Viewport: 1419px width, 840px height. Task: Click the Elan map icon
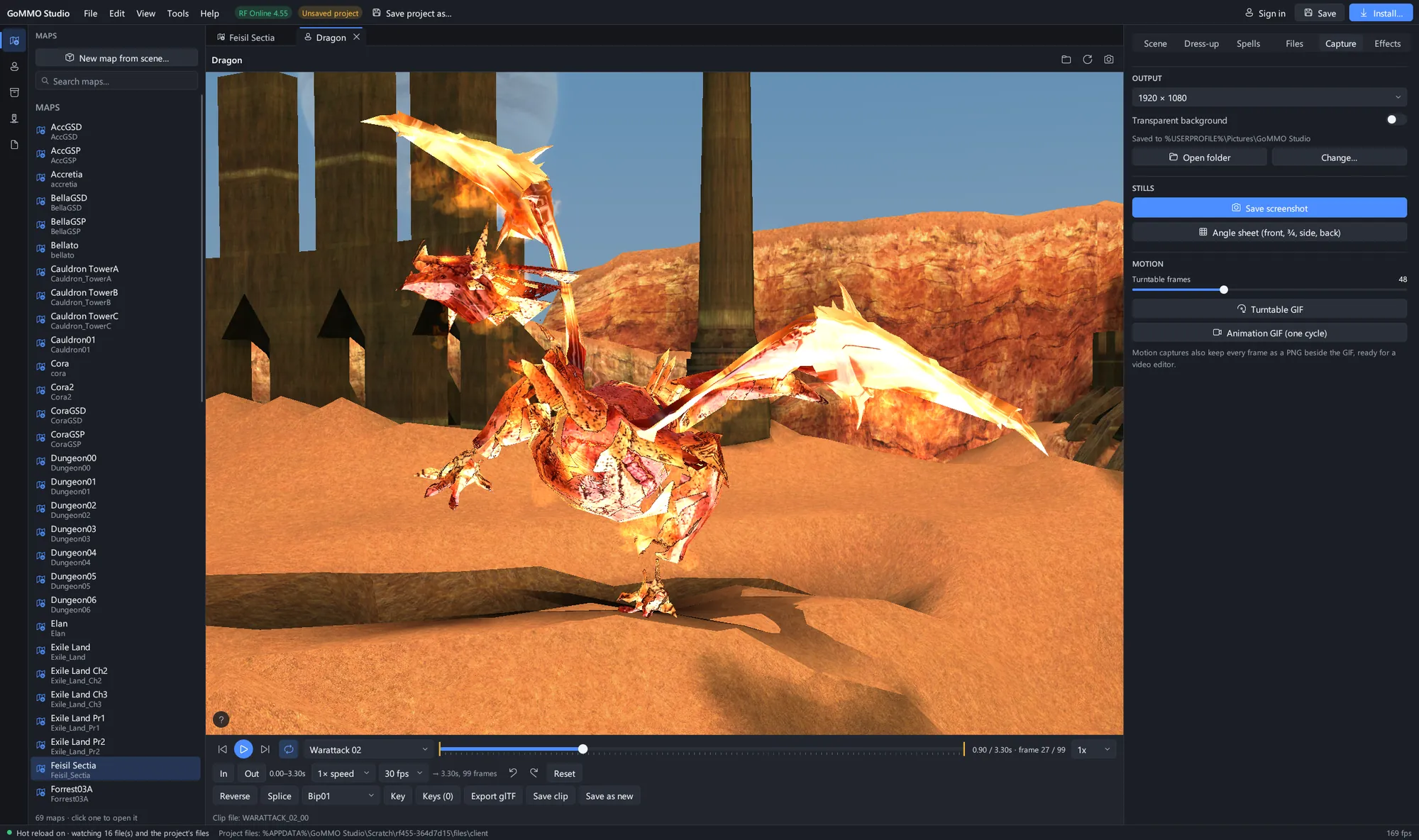tap(41, 627)
